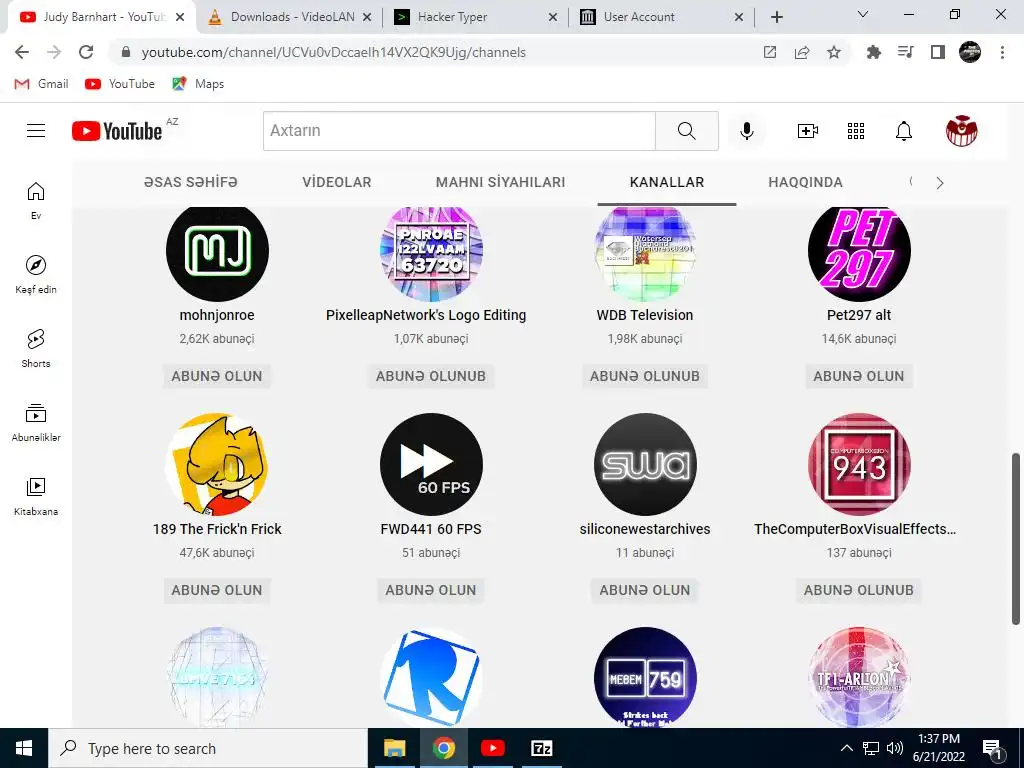Toggle ABUNƏ OLUNUB for TheComputerBoxVisualEffects
The height and width of the screenshot is (768, 1024).
(859, 590)
